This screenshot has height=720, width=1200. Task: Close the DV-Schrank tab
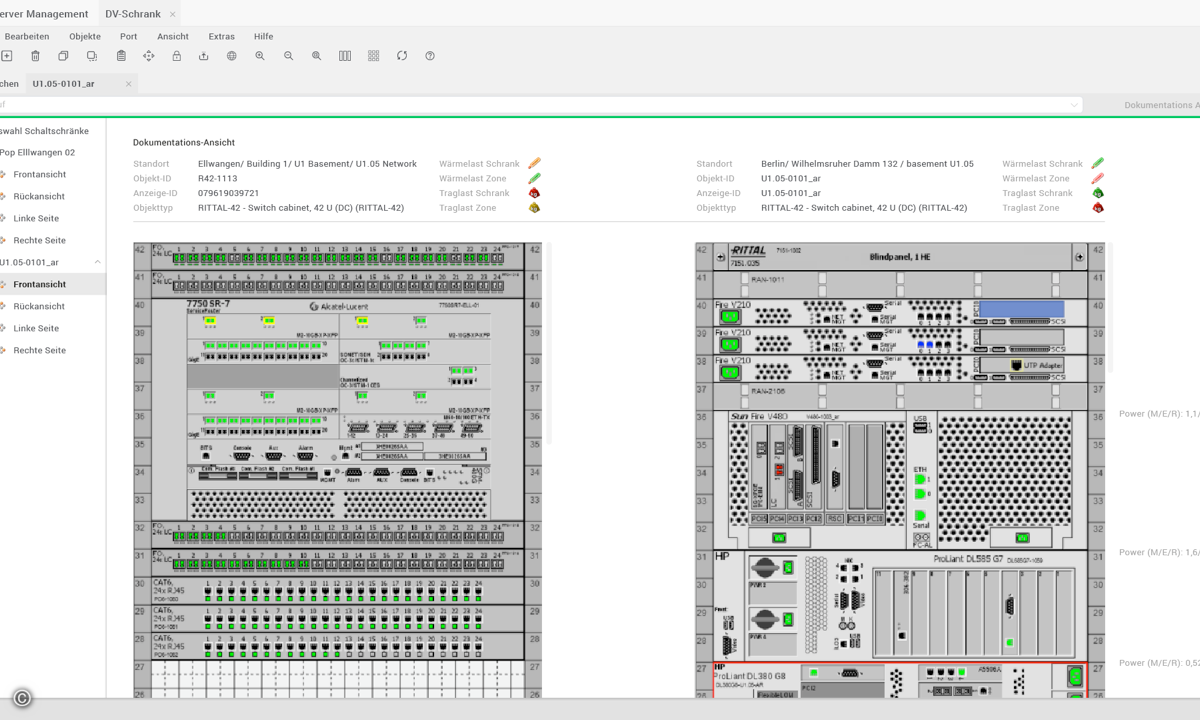click(173, 14)
